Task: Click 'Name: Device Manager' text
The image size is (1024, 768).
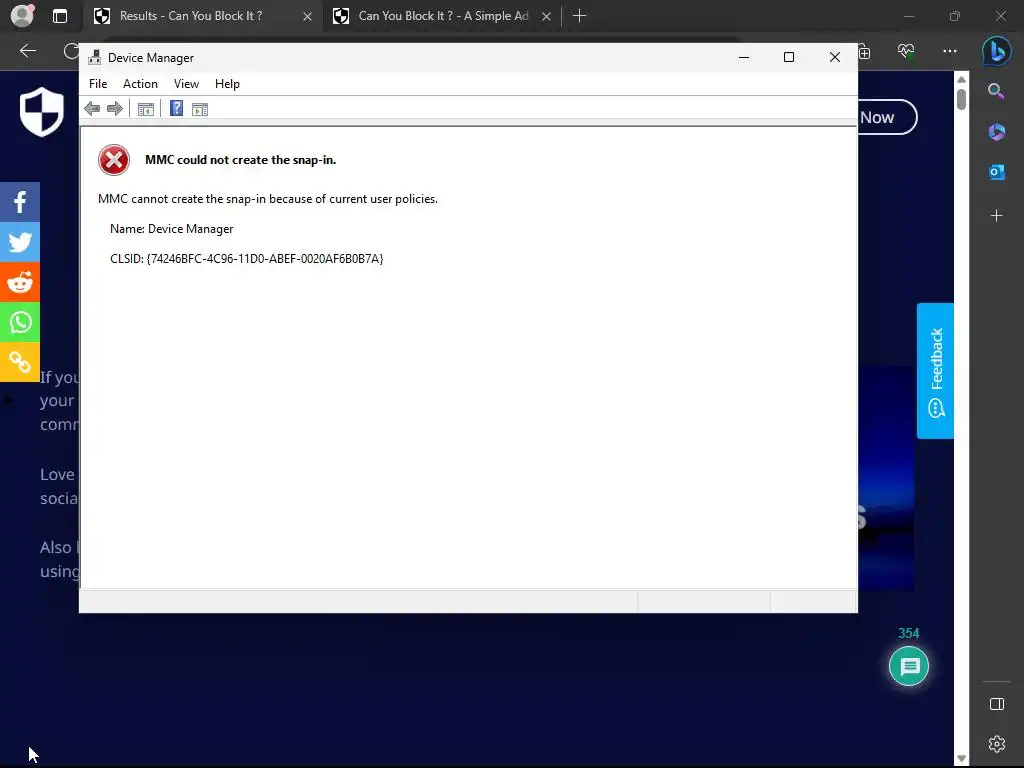Action: click(172, 229)
